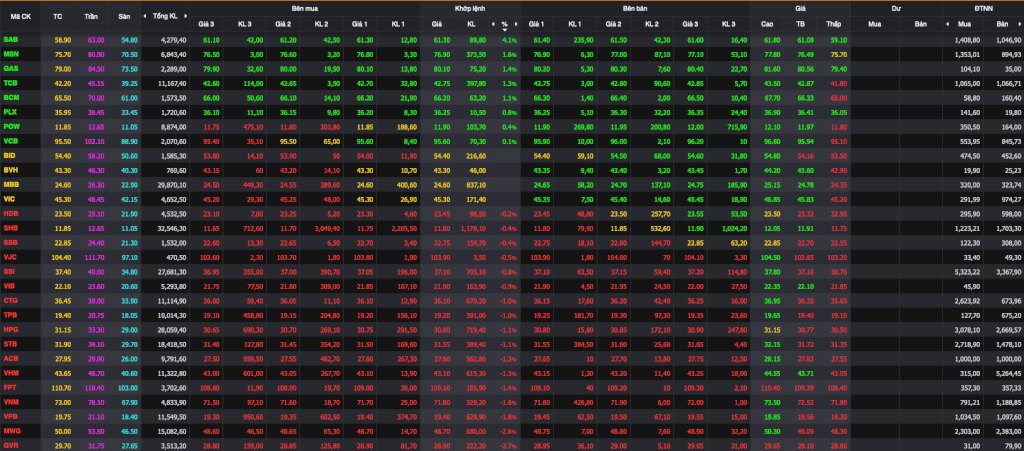
Task: Select the STB ticker symbol
Action: click(x=10, y=343)
